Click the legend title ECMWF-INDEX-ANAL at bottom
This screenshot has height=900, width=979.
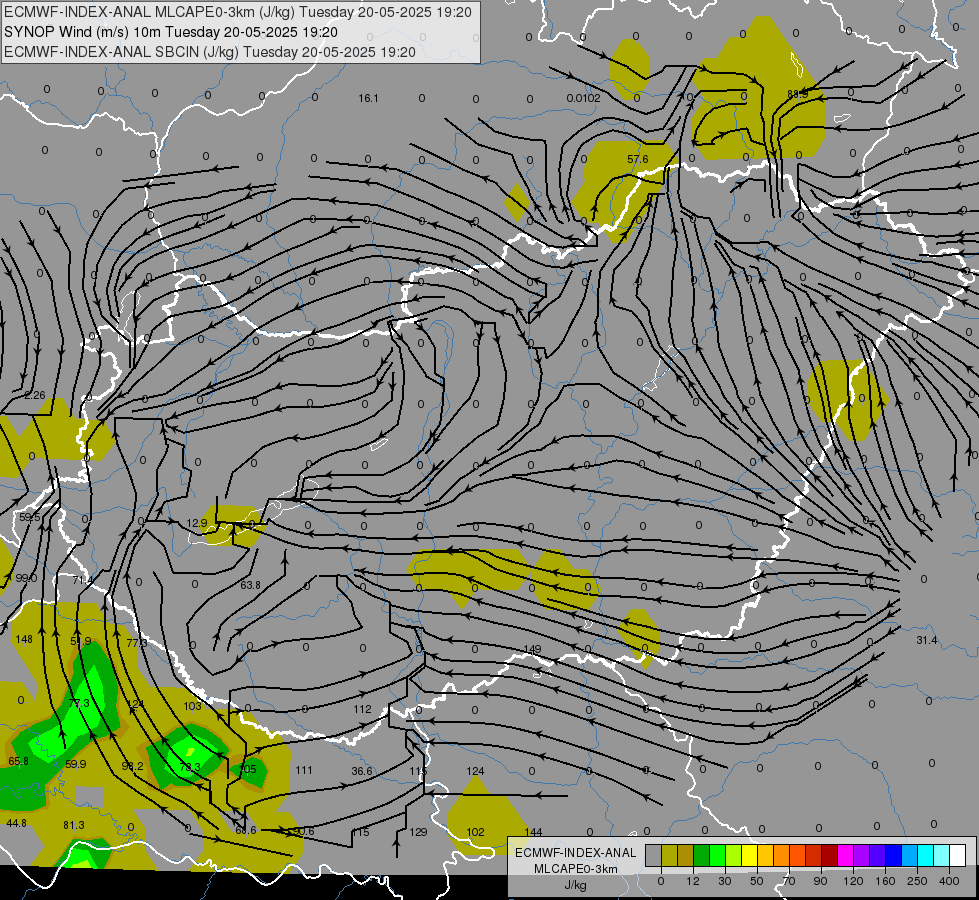[576, 853]
